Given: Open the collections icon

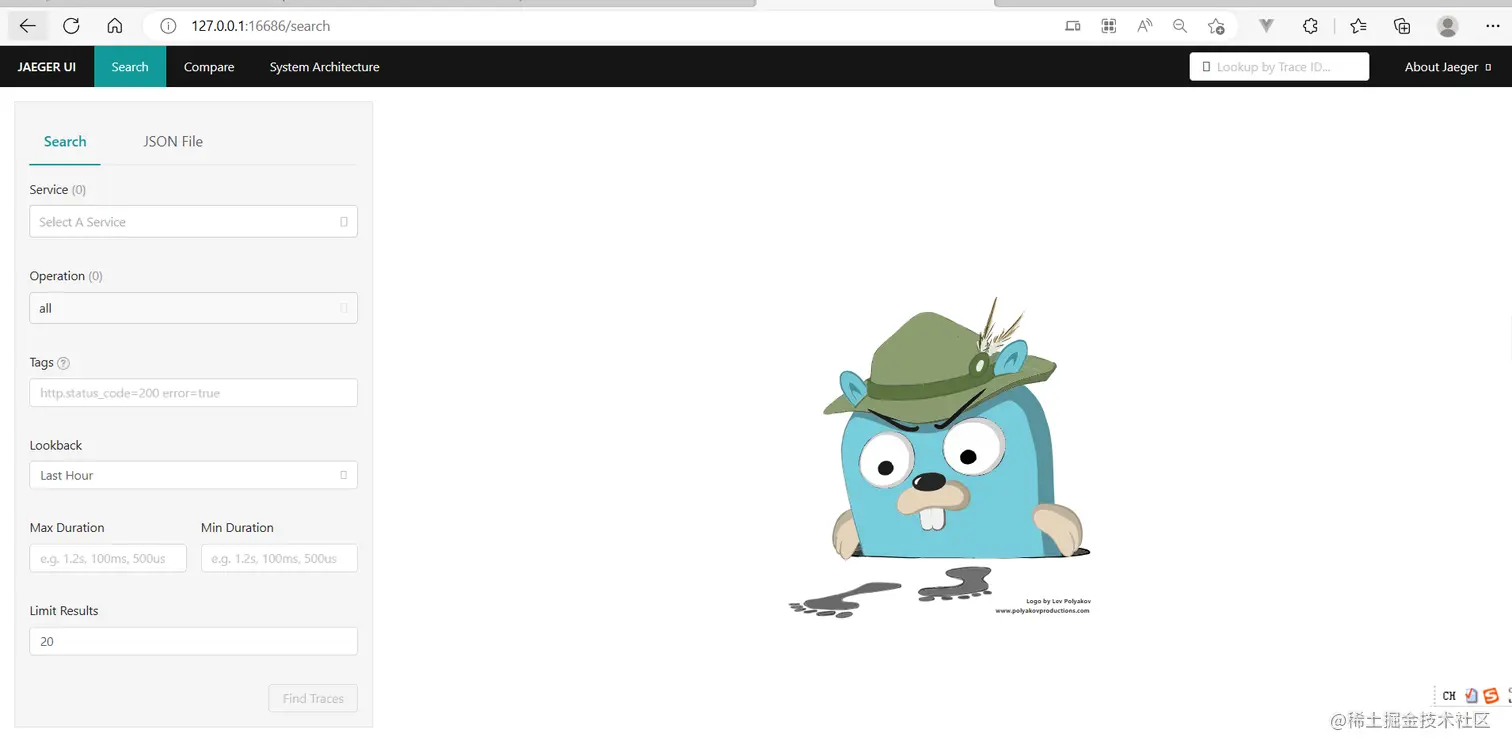Looking at the screenshot, I should (x=1402, y=26).
